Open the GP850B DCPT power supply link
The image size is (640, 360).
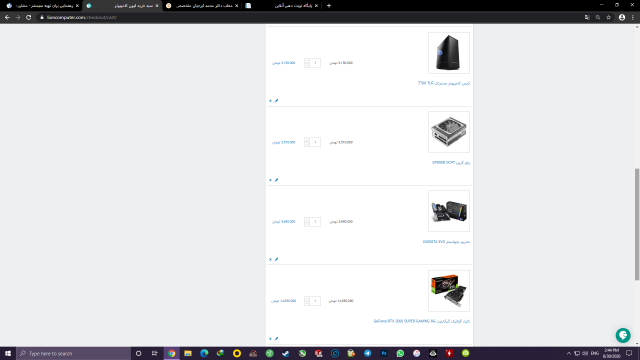click(451, 162)
